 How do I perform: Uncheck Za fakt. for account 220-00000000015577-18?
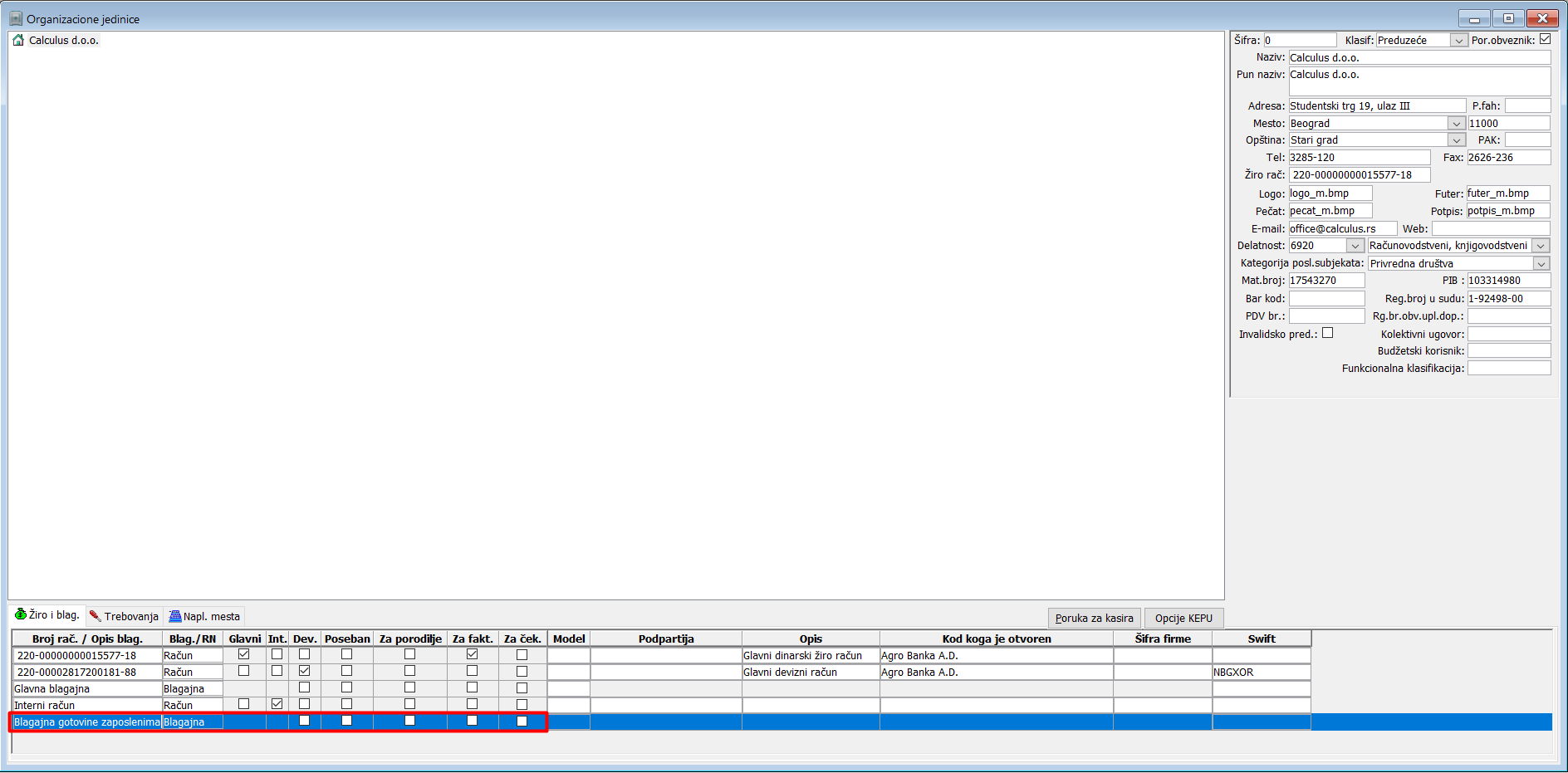(472, 654)
